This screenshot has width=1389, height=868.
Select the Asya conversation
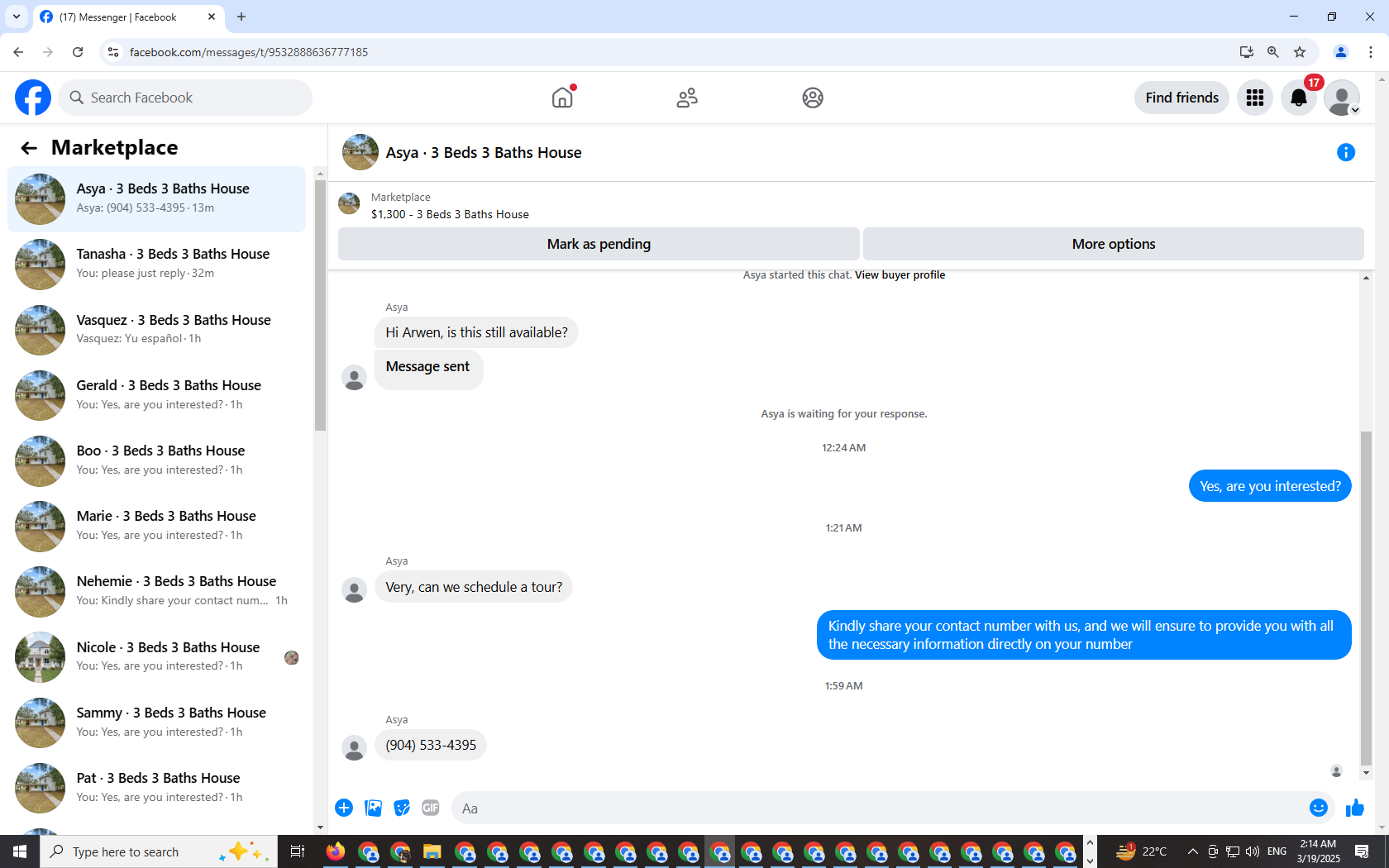click(156, 198)
